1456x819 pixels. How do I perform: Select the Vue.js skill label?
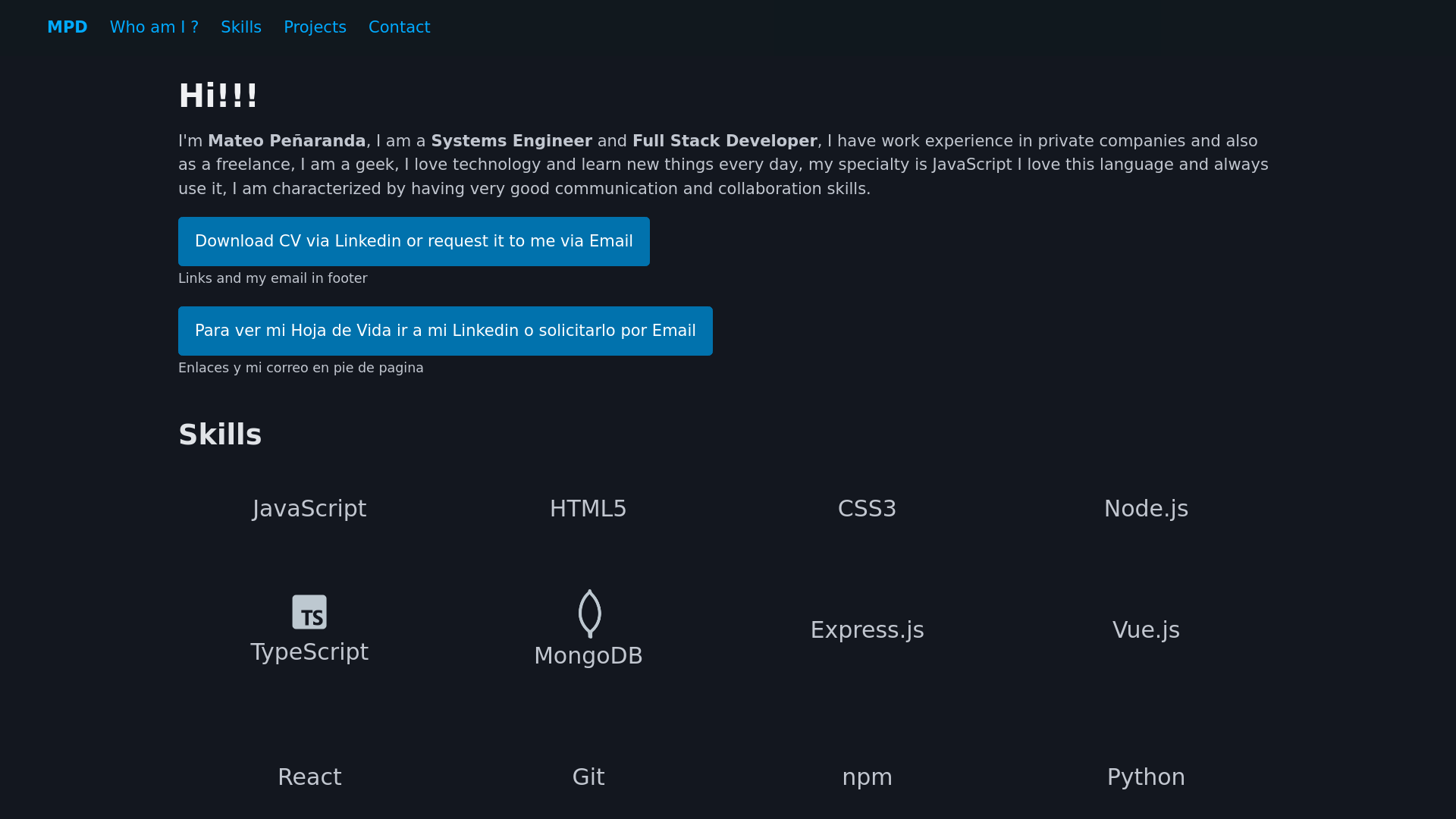pos(1146,630)
